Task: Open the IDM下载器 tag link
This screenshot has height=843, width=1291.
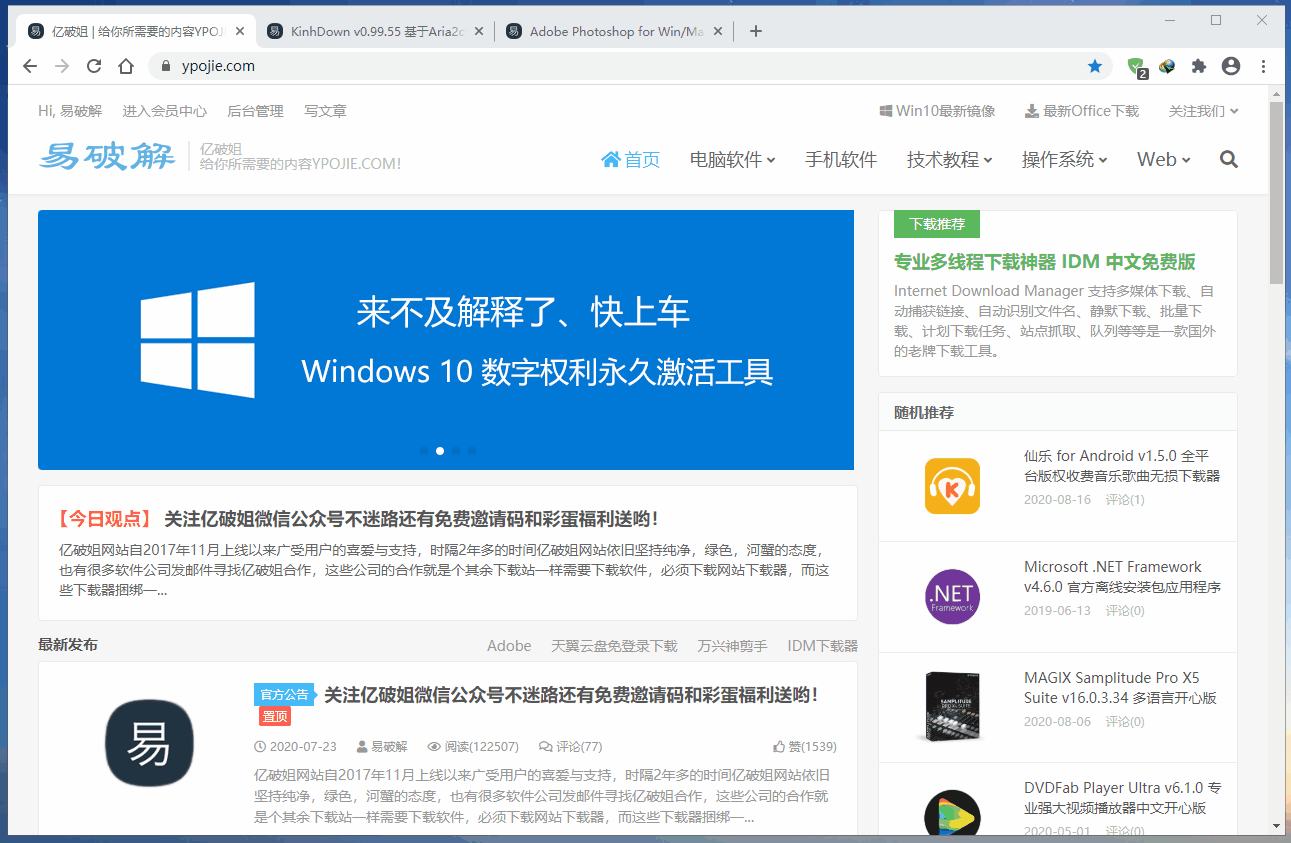Action: (822, 646)
